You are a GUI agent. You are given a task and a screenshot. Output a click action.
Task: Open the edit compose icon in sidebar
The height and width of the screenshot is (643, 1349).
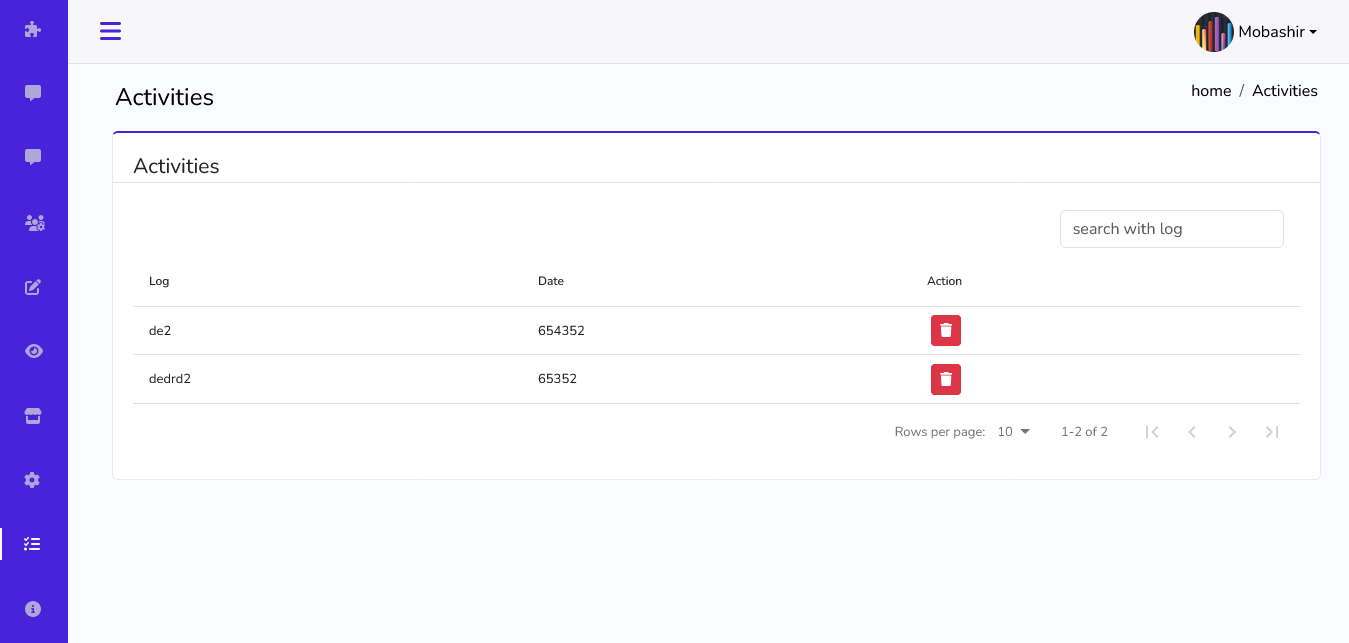[33, 287]
